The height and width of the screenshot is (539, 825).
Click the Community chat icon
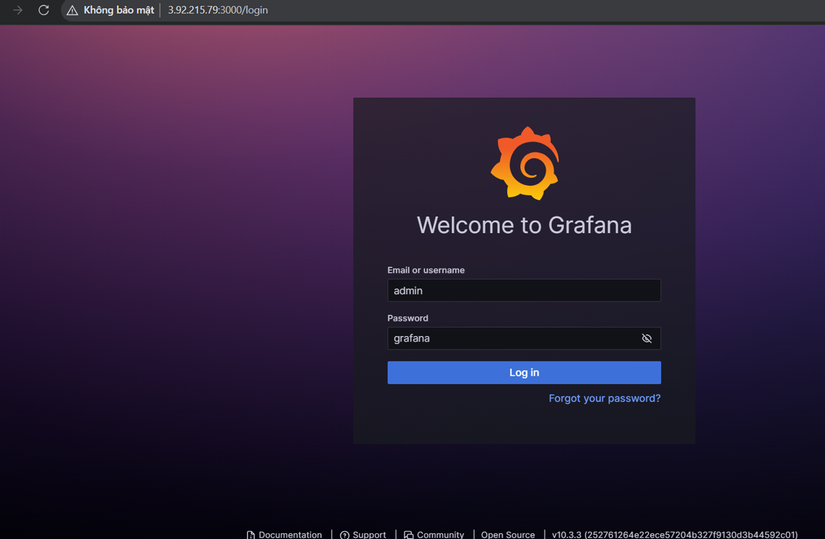tap(409, 535)
